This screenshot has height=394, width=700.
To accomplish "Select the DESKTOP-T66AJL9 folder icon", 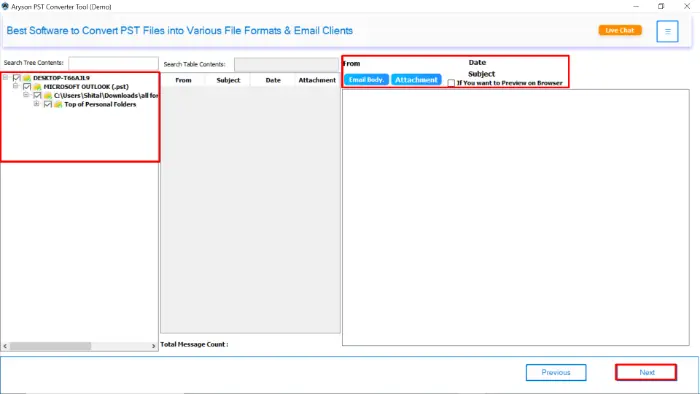I will click(27, 78).
